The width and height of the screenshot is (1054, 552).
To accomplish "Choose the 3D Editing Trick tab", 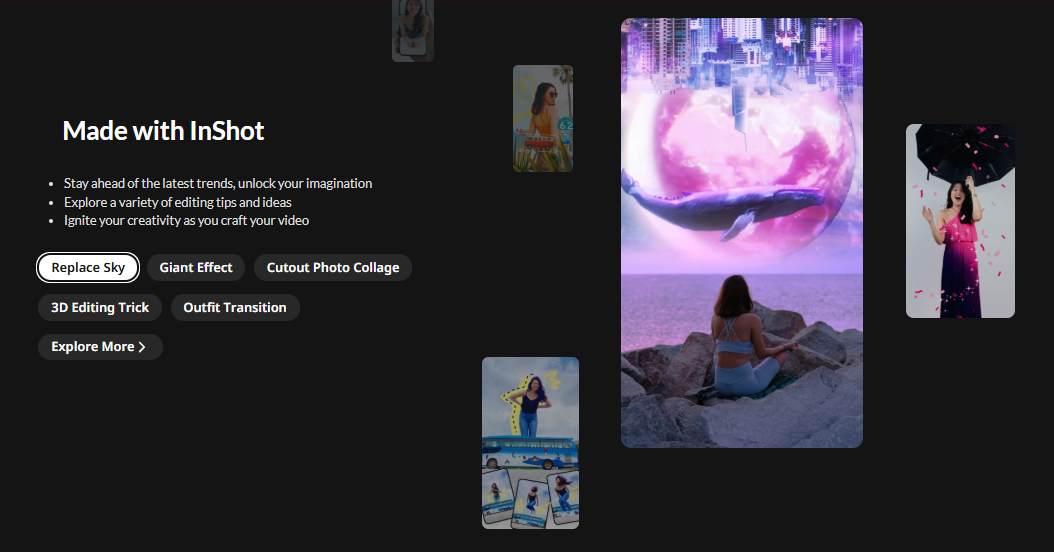I will tap(100, 307).
